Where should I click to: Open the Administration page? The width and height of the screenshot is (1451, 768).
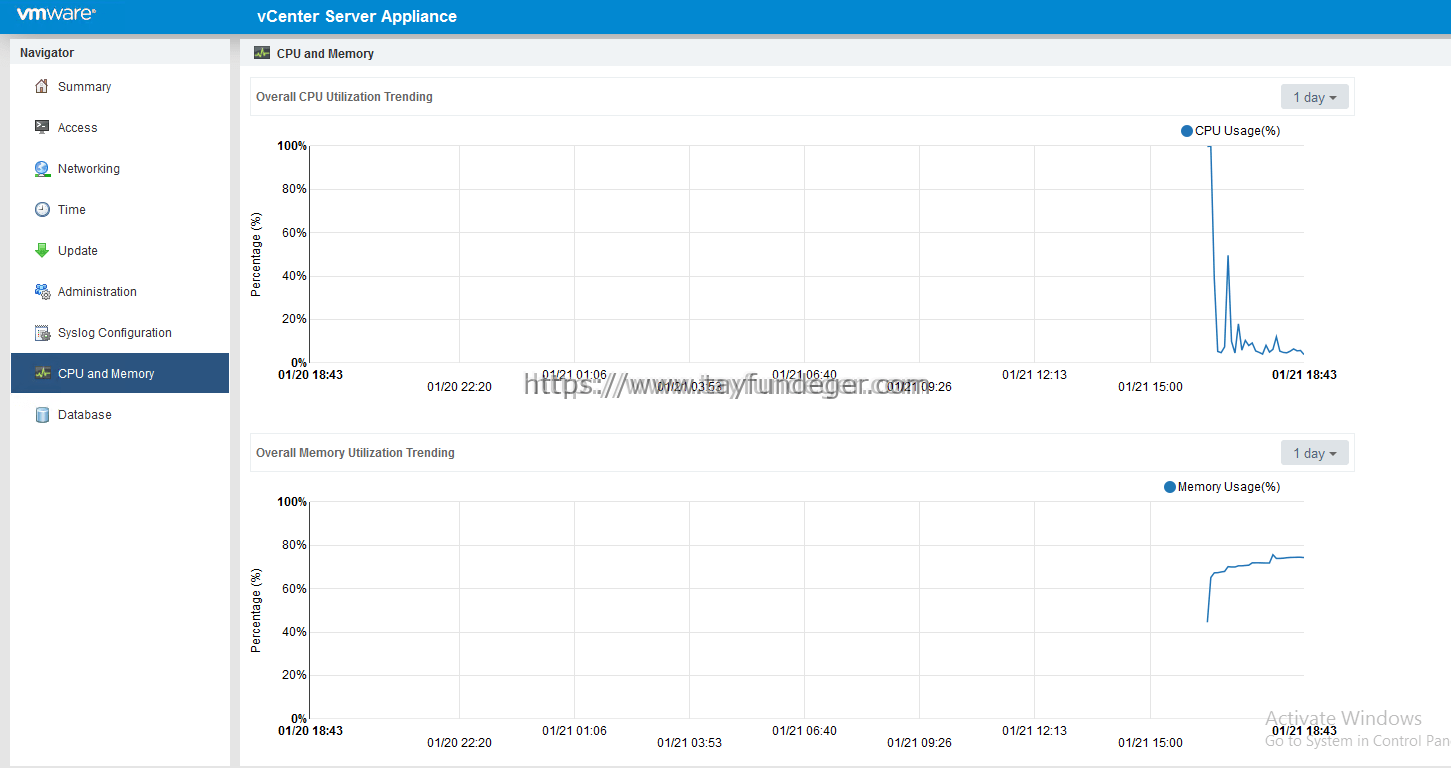[x=120, y=291]
